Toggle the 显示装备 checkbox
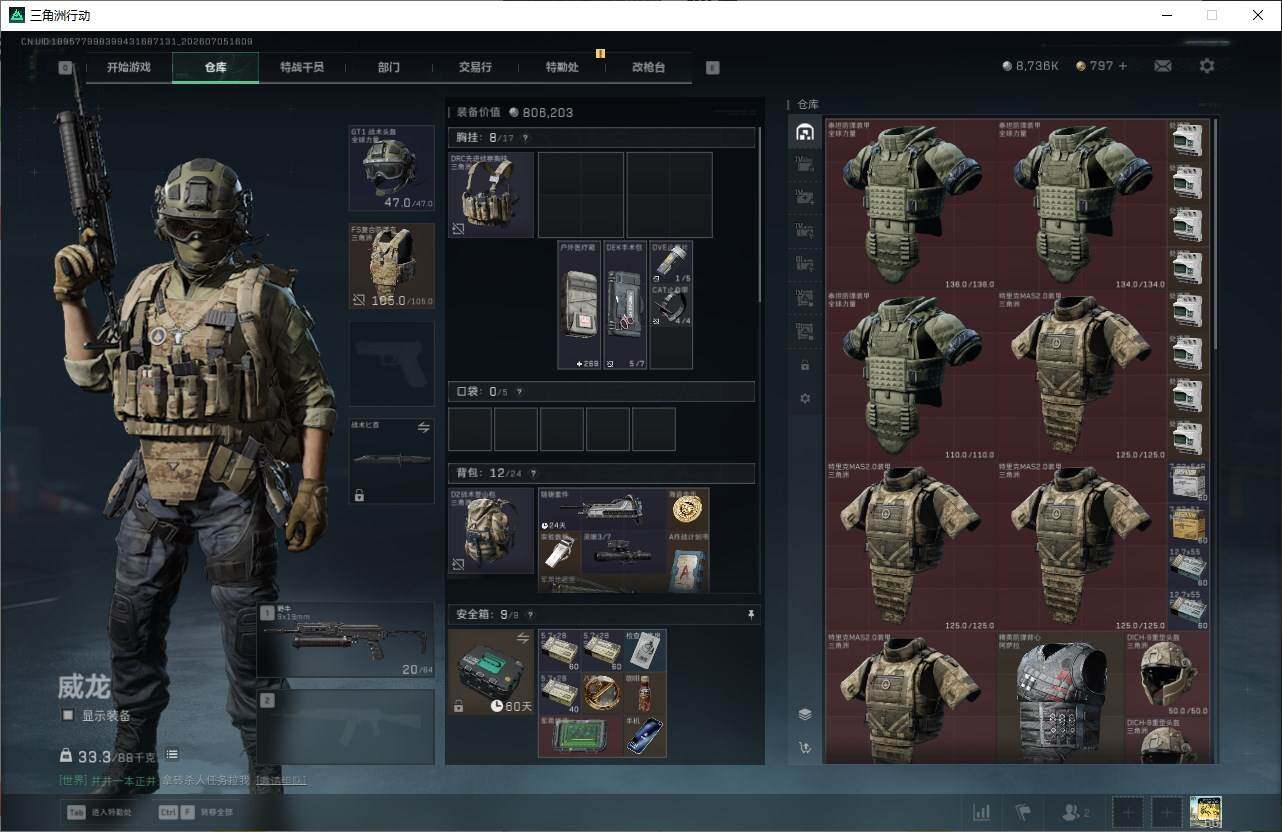This screenshot has width=1282, height=832. pyautogui.click(x=68, y=715)
